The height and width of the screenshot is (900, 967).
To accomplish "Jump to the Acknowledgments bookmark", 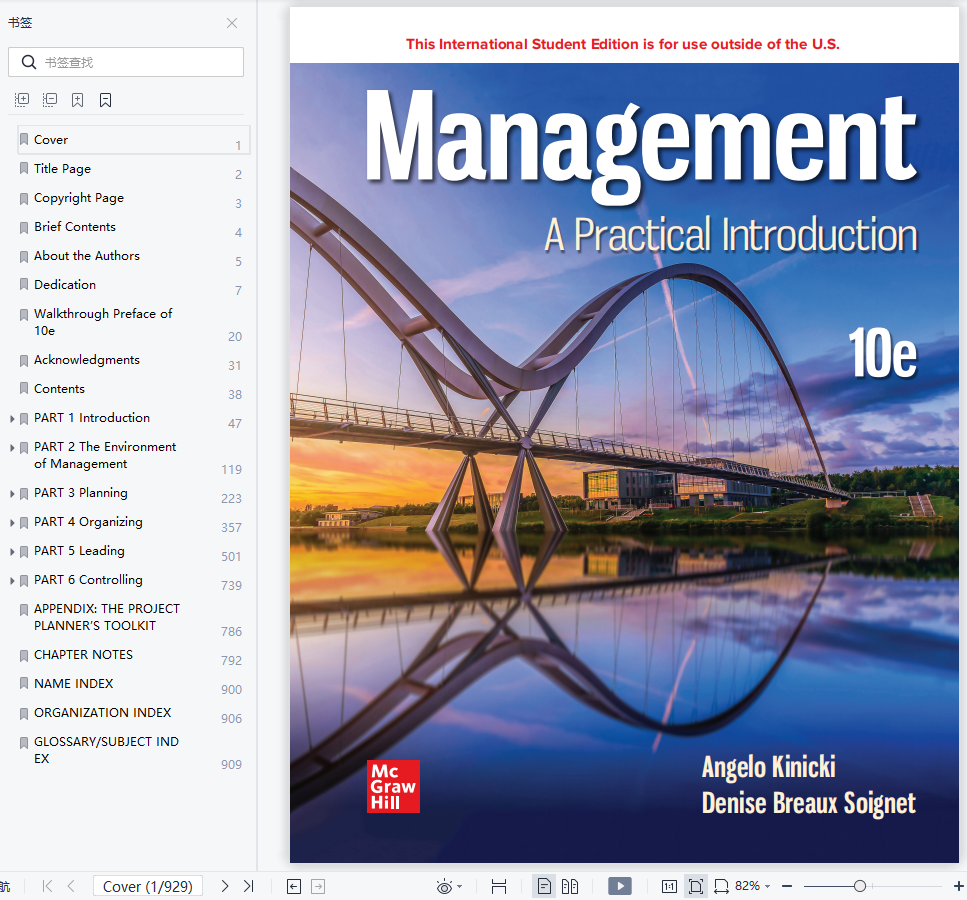I will [x=87, y=360].
